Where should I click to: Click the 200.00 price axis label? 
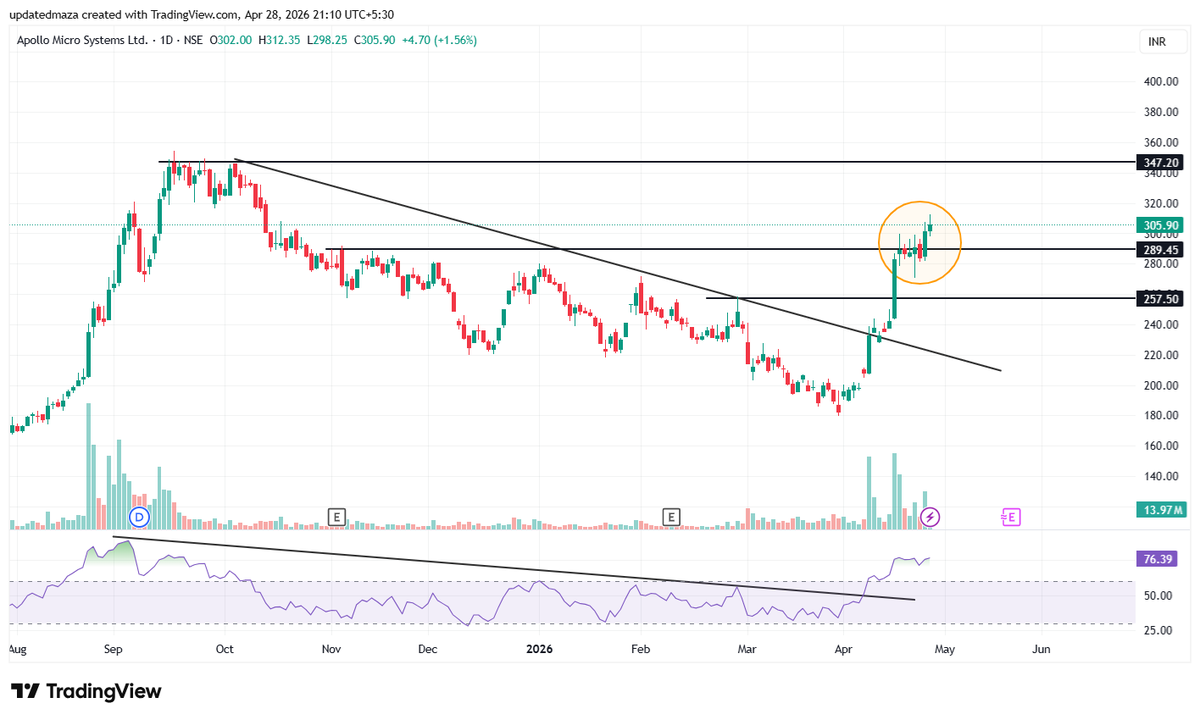click(x=1160, y=385)
